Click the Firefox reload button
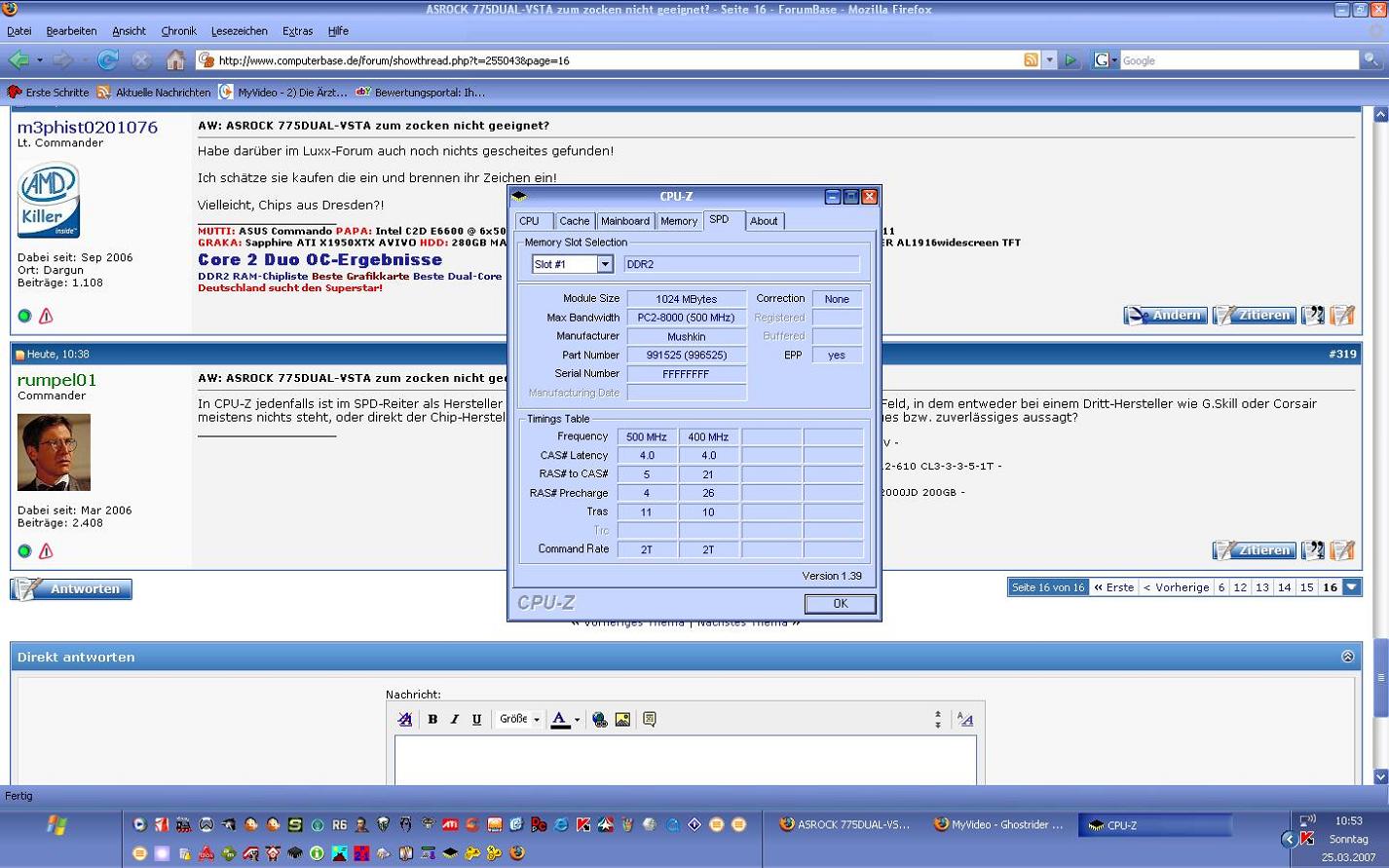This screenshot has height=868, width=1389. [x=108, y=60]
